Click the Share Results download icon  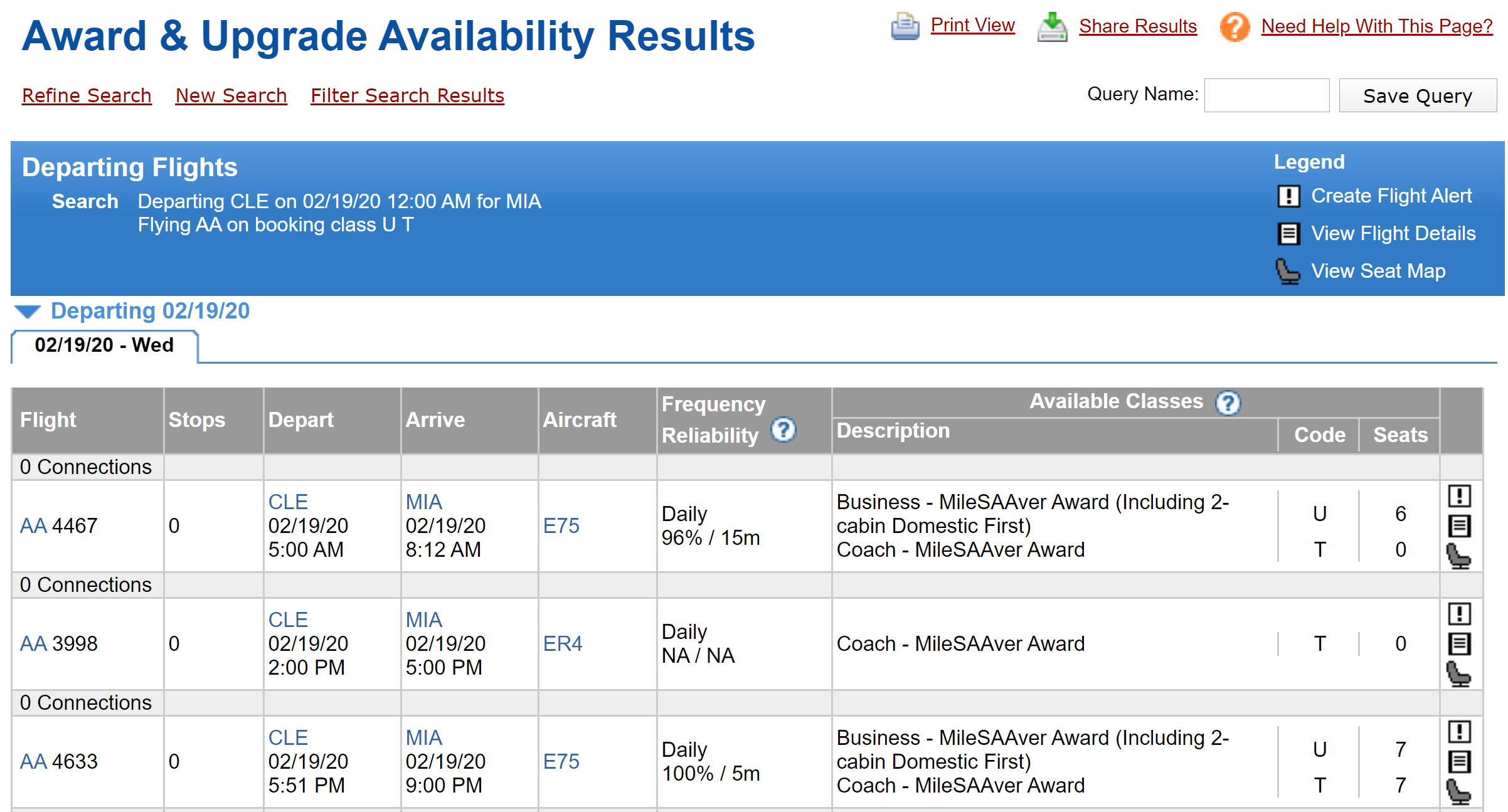[1052, 27]
